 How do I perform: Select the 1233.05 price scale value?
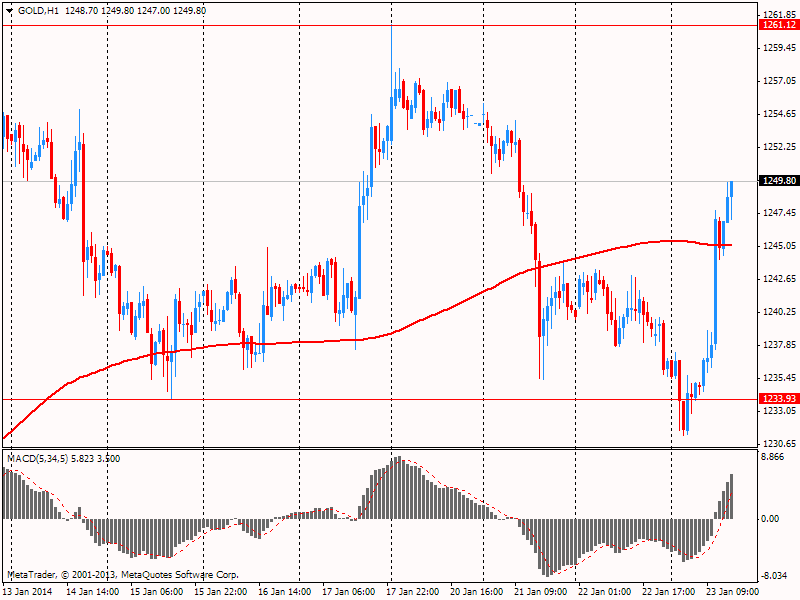click(779, 411)
